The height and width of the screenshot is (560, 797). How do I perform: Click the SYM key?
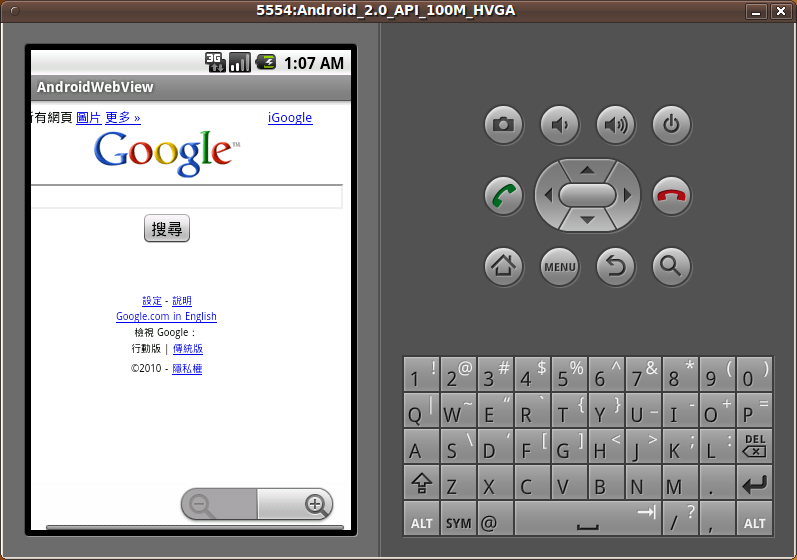point(458,519)
